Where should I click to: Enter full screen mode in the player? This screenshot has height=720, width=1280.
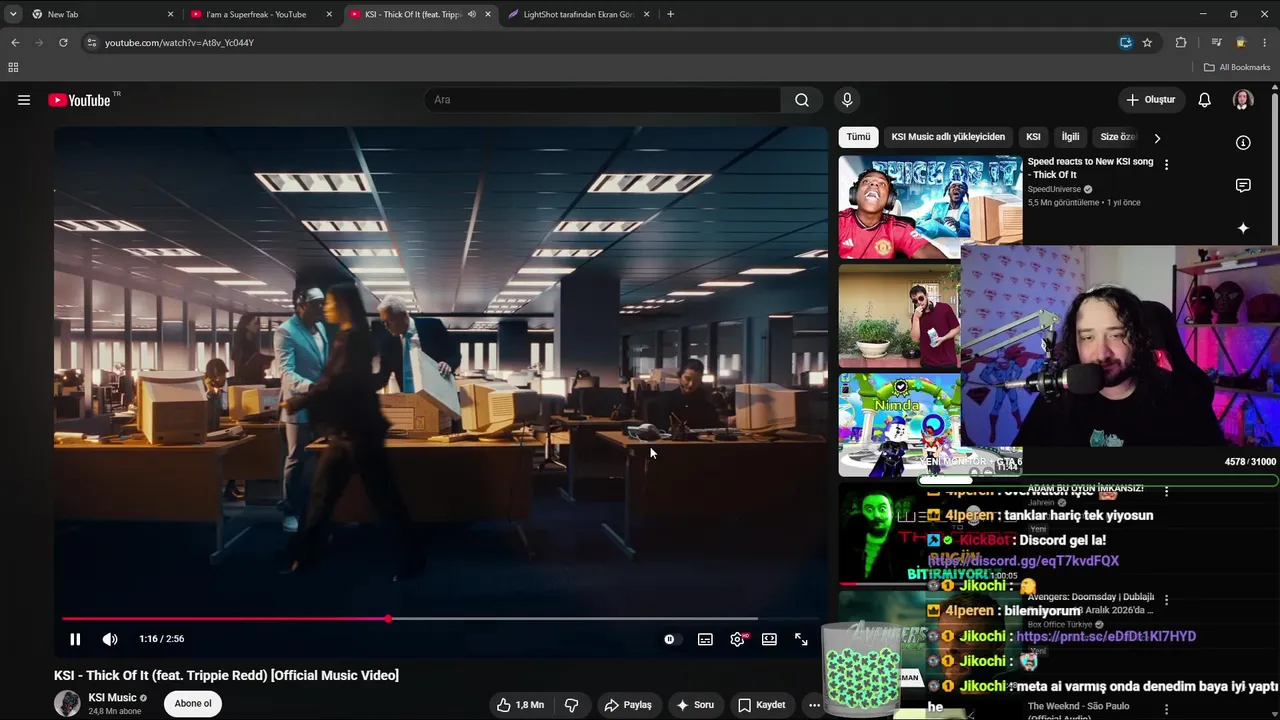click(801, 639)
